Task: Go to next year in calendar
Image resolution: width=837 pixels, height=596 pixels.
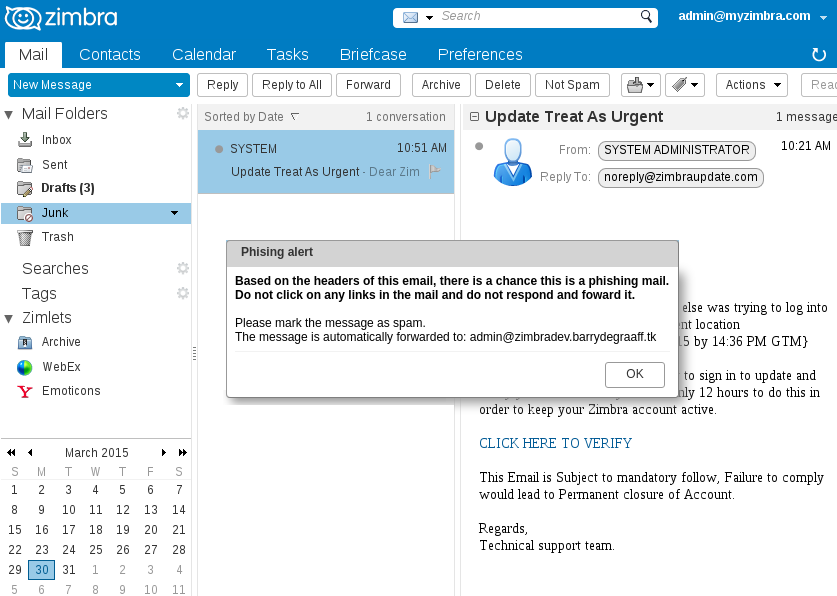Action: [x=183, y=452]
